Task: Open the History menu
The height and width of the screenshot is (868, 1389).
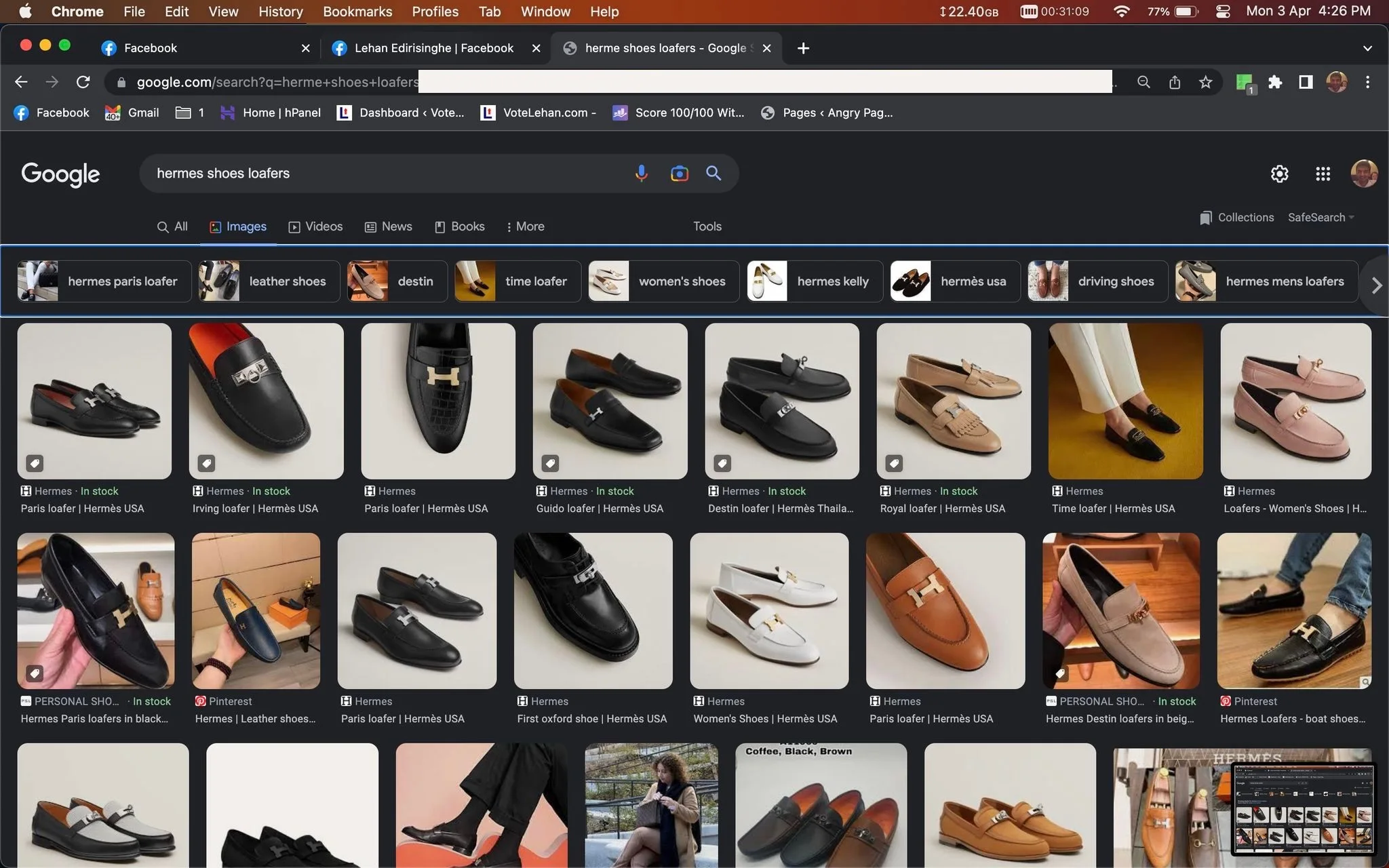Action: pyautogui.click(x=280, y=12)
